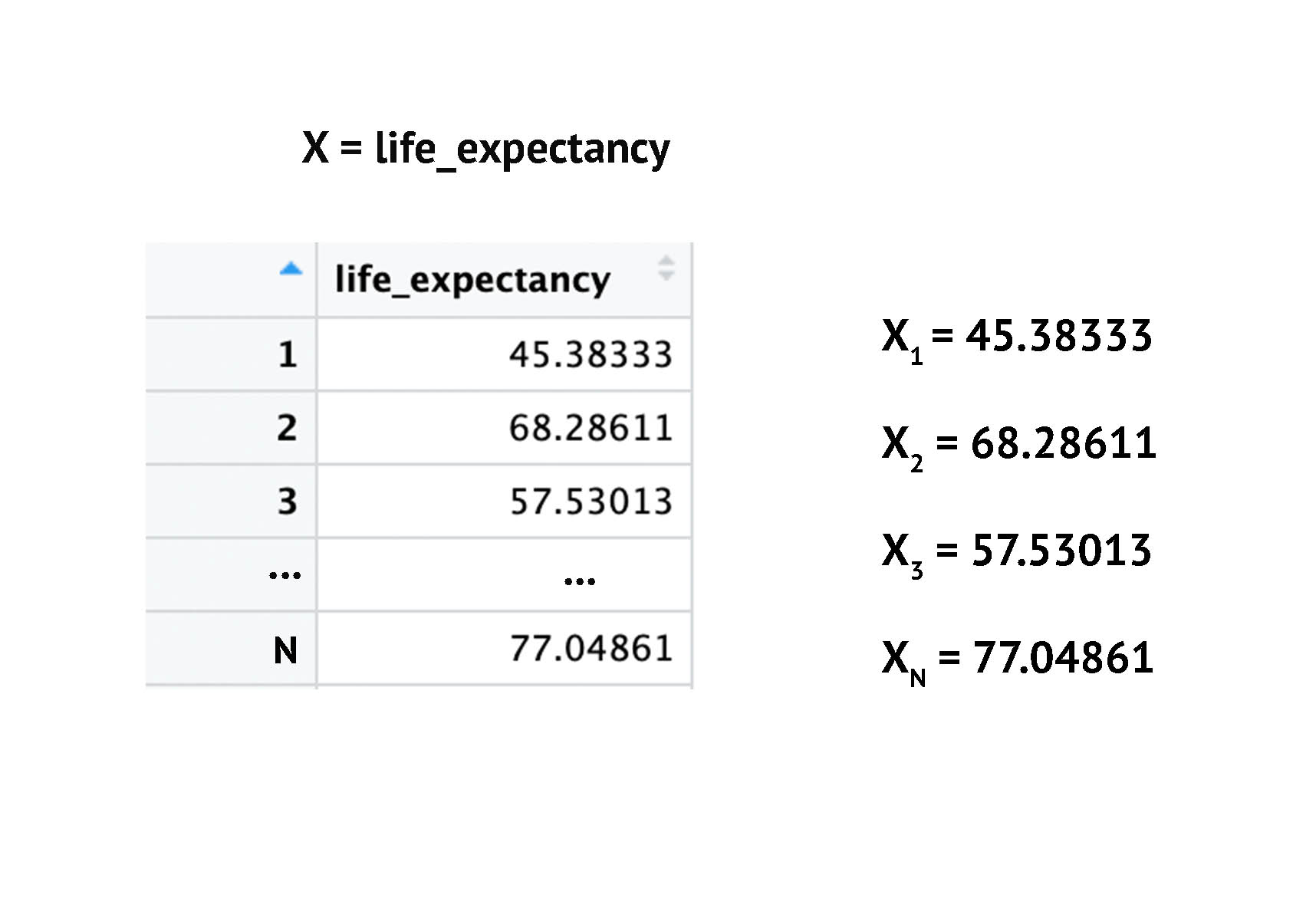
Task: Select row number 1 in the table
Action: point(287,354)
